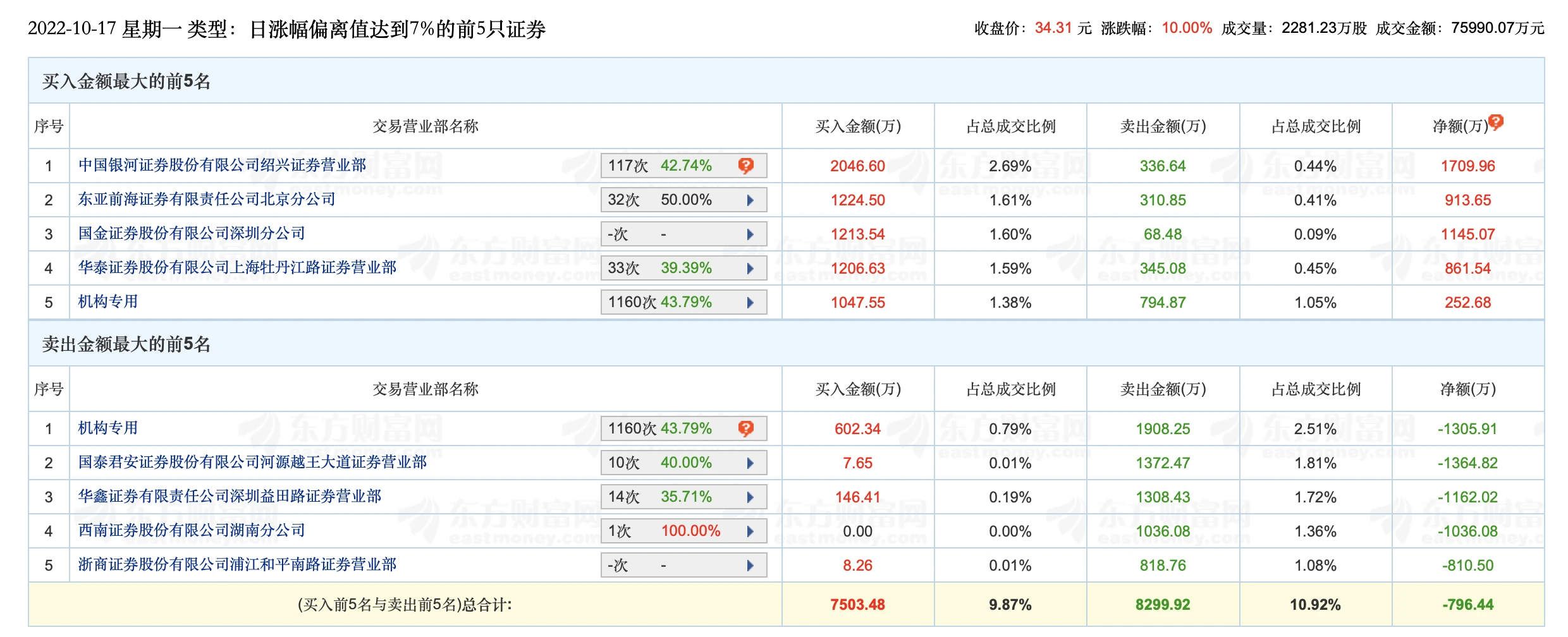
Task: Open 华泰证券 上海牡丹江路证券营业部 link
Action: pos(237,268)
